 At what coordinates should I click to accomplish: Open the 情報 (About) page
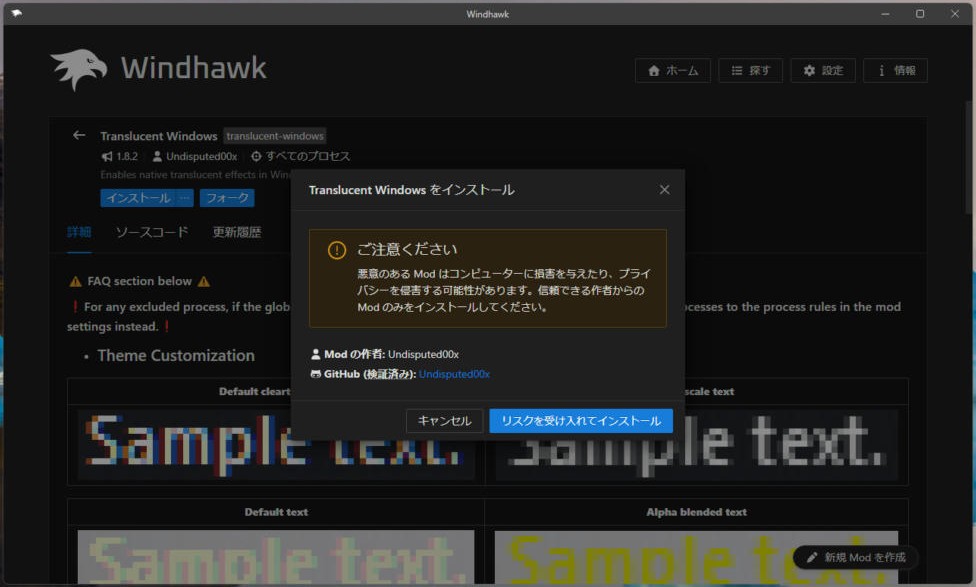(x=895, y=70)
